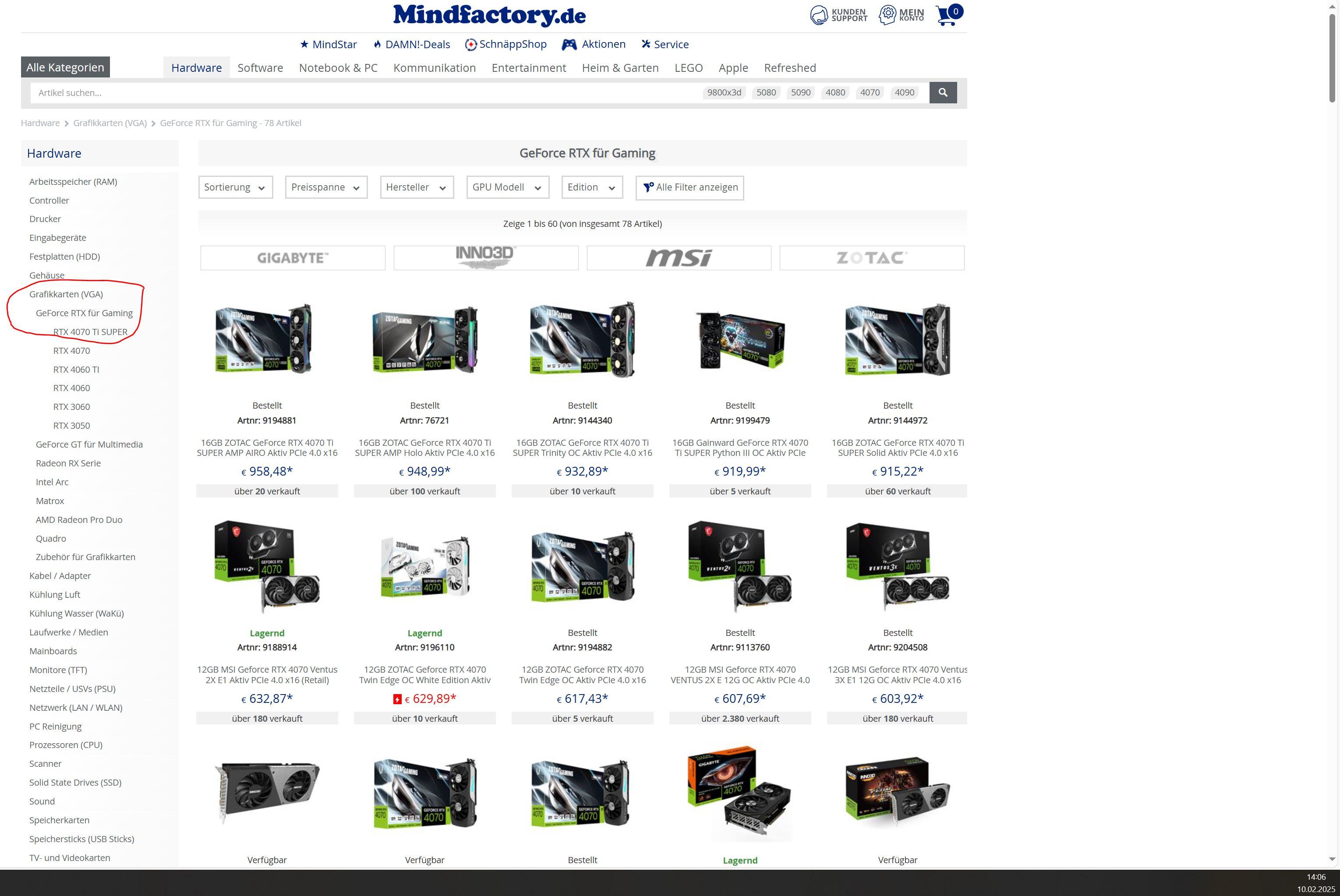Click the 5080 search suggestion
Viewport: 1340px width, 896px height.
tap(766, 92)
